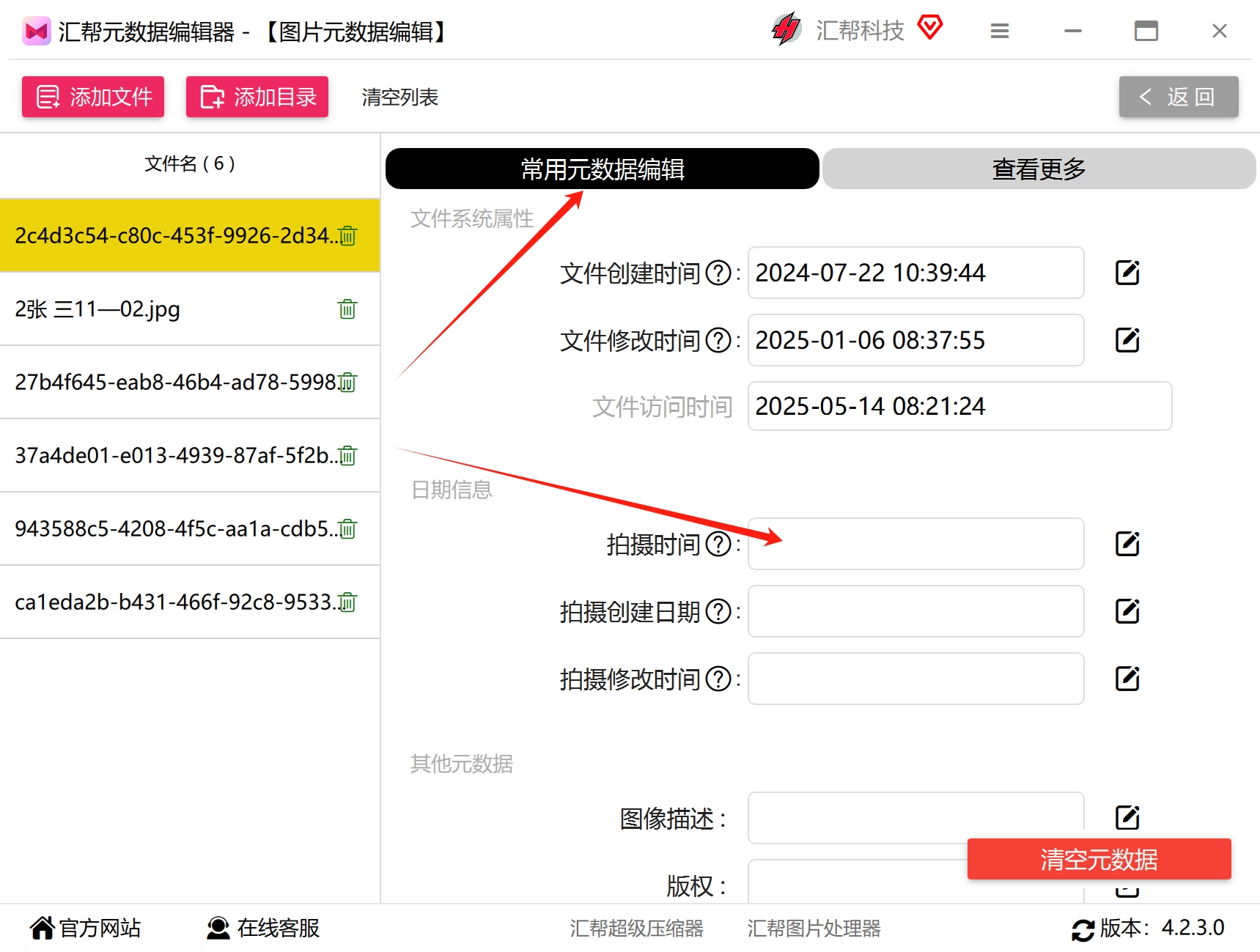Screen dimensions: 1260x952
Task: Switch to 查看更多 tab
Action: click(x=1039, y=169)
